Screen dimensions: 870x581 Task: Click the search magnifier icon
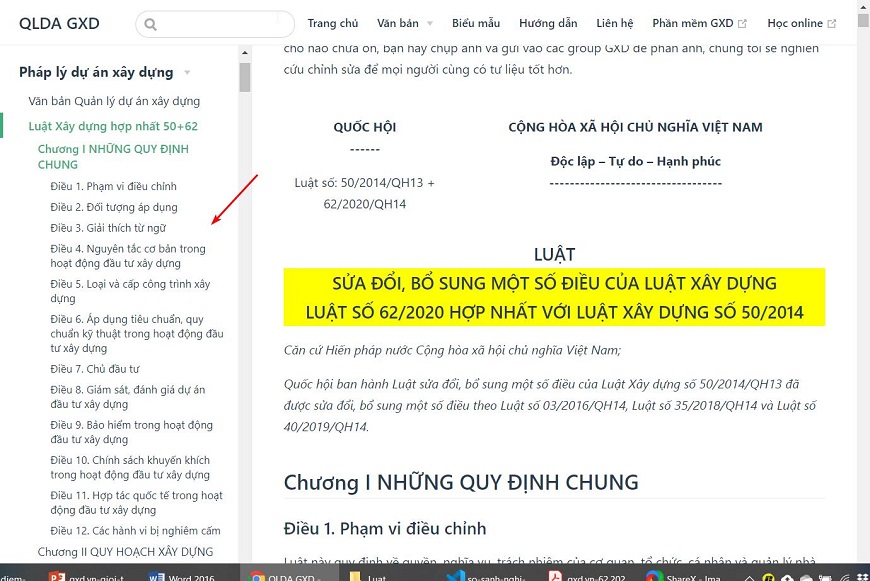(x=150, y=23)
